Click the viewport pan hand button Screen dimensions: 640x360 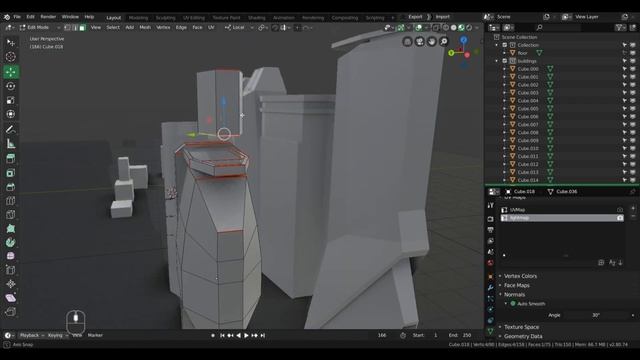[x=431, y=41]
